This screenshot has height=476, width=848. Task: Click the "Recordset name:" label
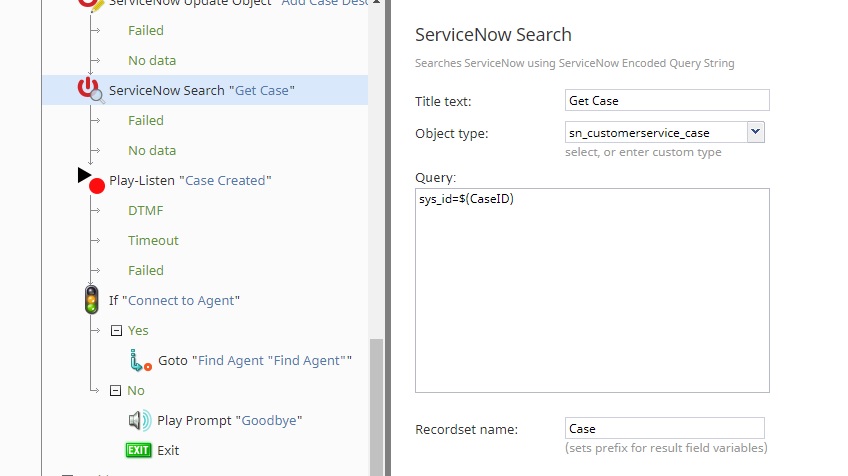(466, 429)
